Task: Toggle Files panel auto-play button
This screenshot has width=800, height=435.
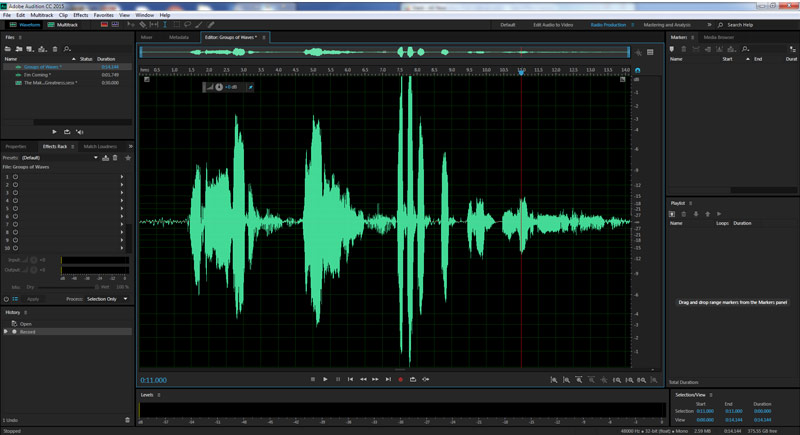Action: [80, 132]
